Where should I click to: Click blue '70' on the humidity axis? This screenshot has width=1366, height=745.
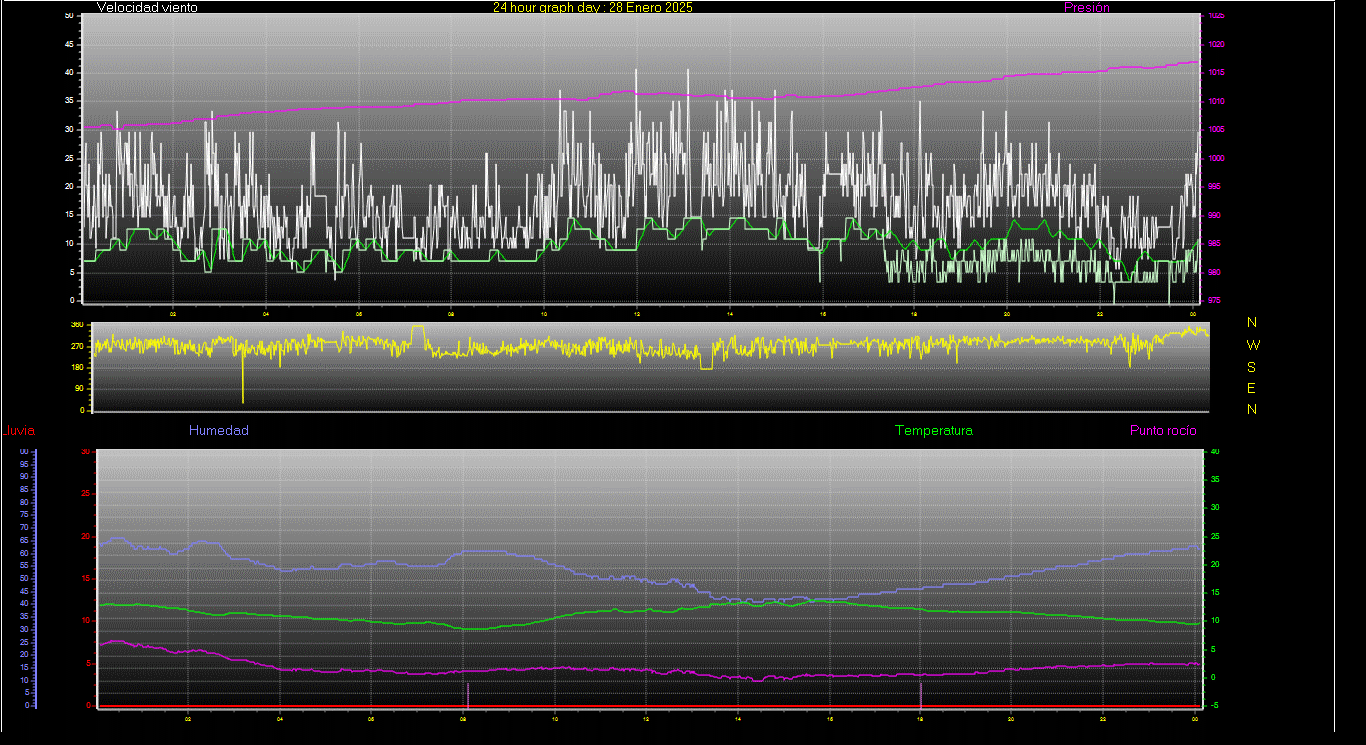tap(24, 527)
